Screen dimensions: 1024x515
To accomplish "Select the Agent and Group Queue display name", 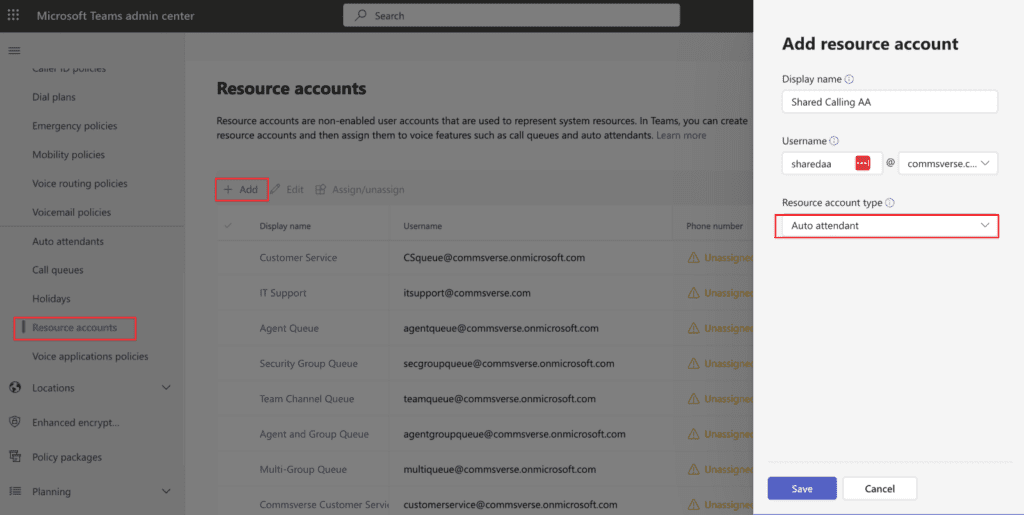I will 314,434.
